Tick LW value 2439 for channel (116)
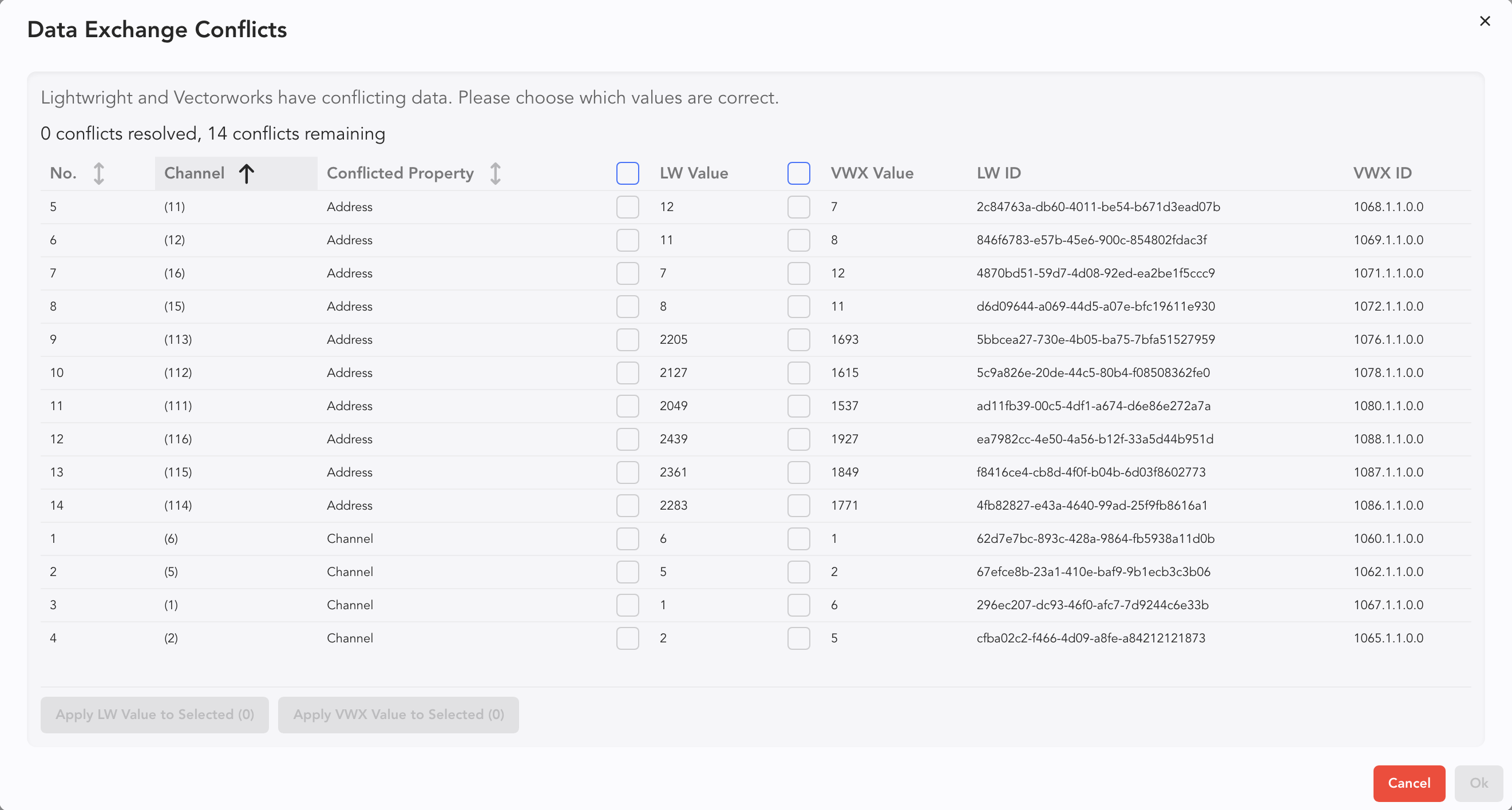 627,439
